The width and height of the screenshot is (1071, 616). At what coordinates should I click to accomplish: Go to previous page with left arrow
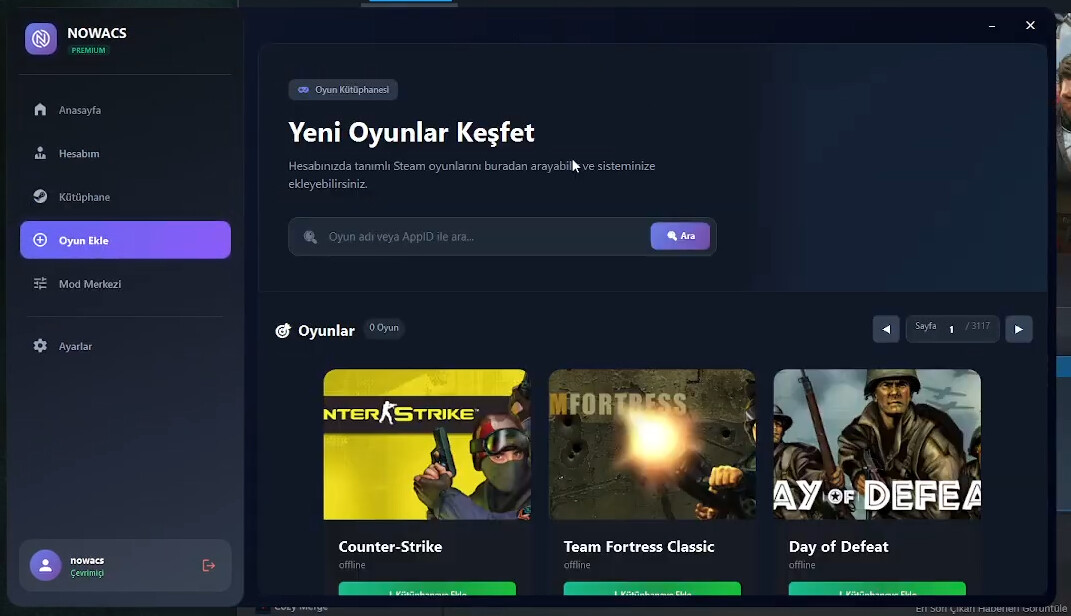[x=886, y=329]
